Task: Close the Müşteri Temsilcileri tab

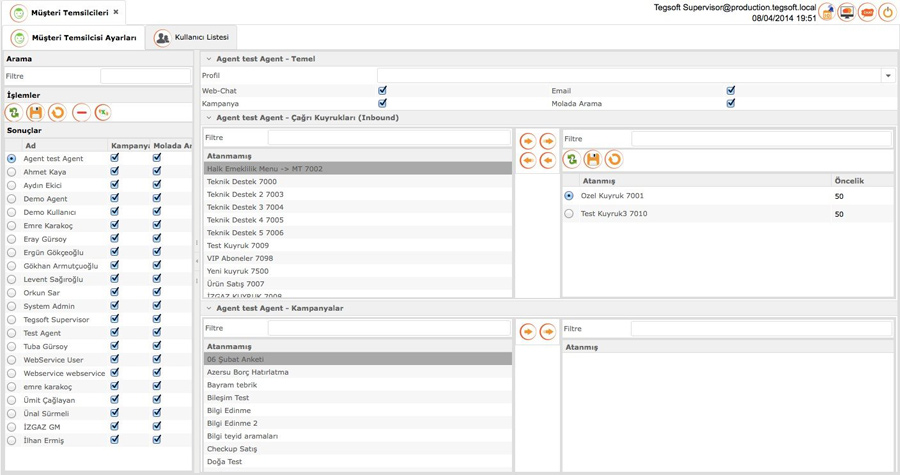Action: (x=116, y=11)
